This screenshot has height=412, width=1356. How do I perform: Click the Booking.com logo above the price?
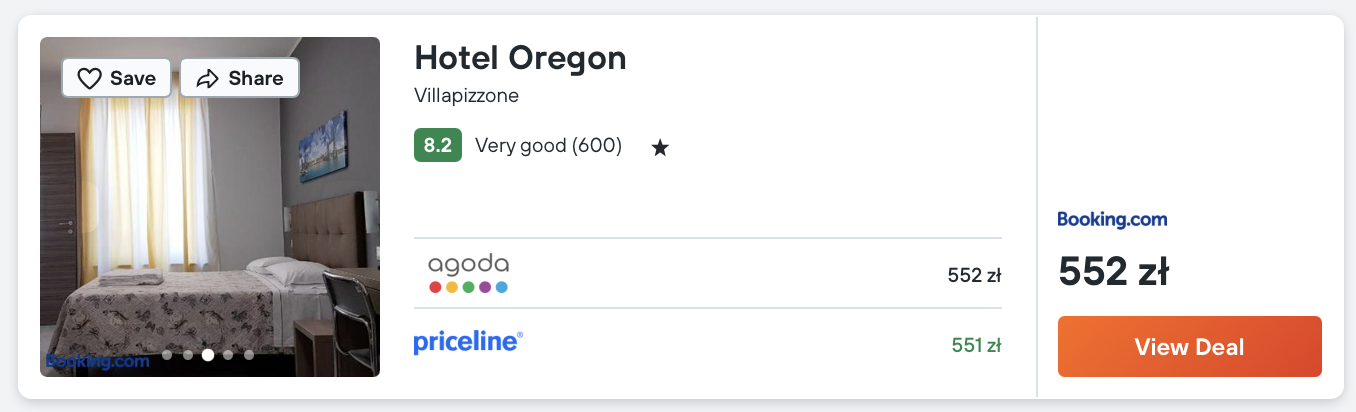click(1112, 219)
